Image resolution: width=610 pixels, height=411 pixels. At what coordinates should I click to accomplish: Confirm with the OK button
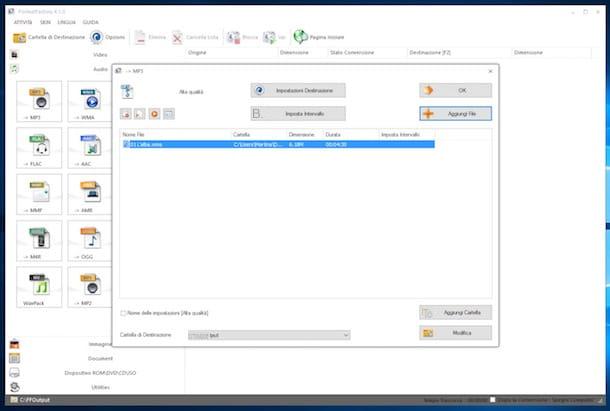(455, 90)
